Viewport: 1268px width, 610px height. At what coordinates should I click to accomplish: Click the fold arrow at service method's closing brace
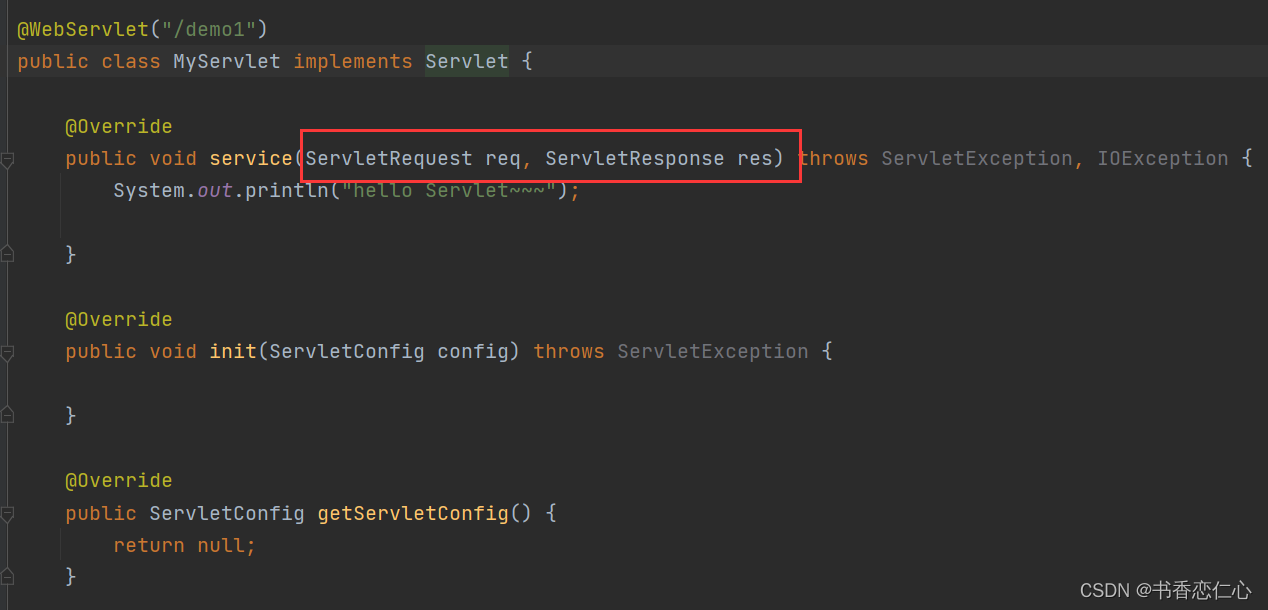pyautogui.click(x=7, y=253)
